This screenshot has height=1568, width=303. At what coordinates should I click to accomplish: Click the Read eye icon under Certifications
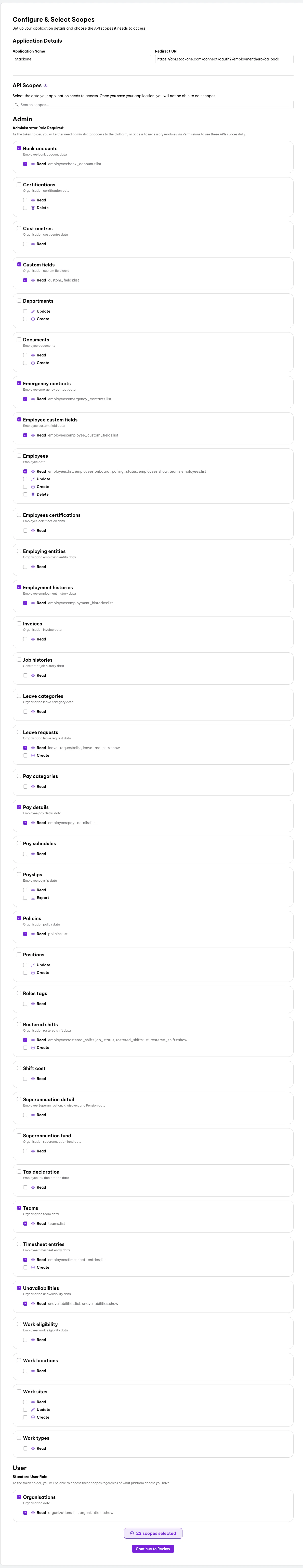[x=33, y=200]
